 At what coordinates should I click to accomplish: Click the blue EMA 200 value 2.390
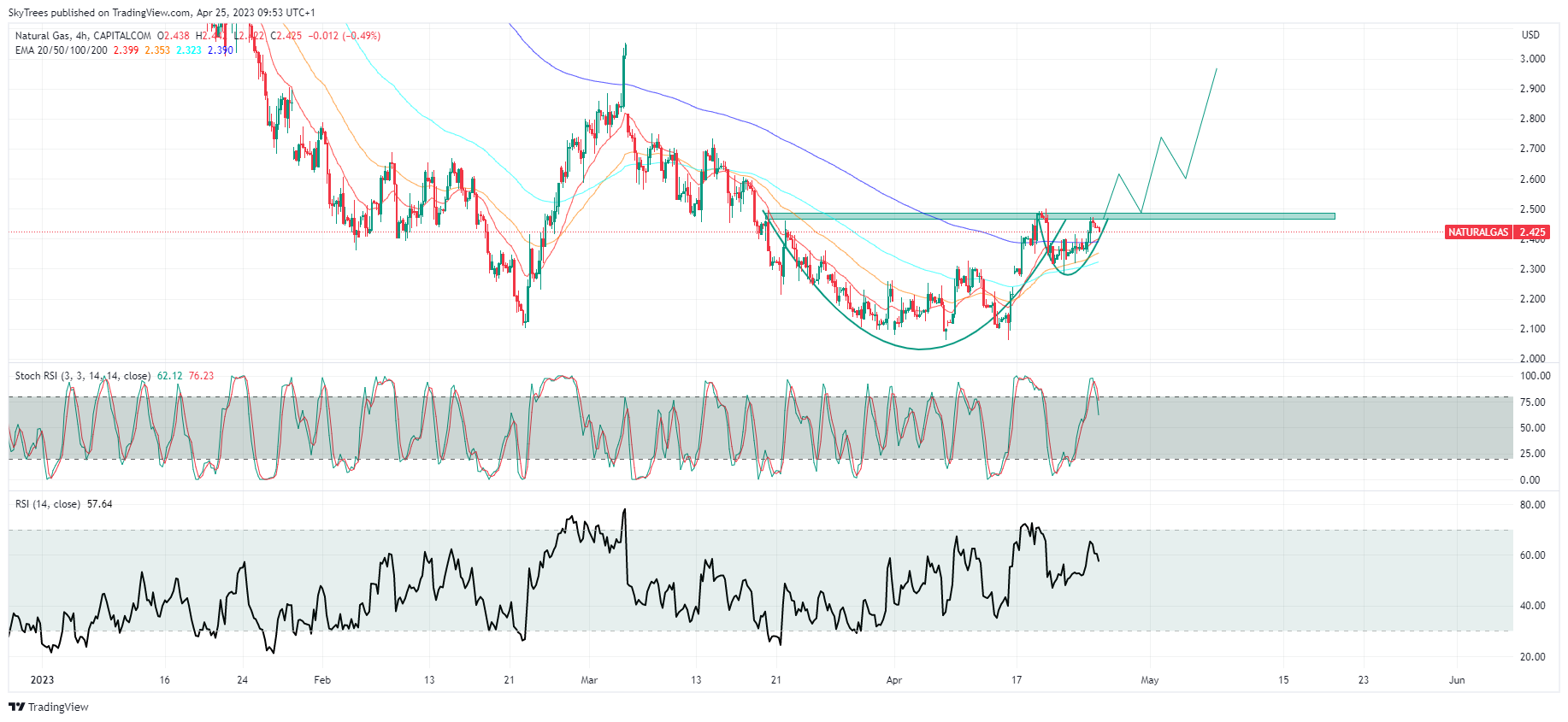coord(221,50)
